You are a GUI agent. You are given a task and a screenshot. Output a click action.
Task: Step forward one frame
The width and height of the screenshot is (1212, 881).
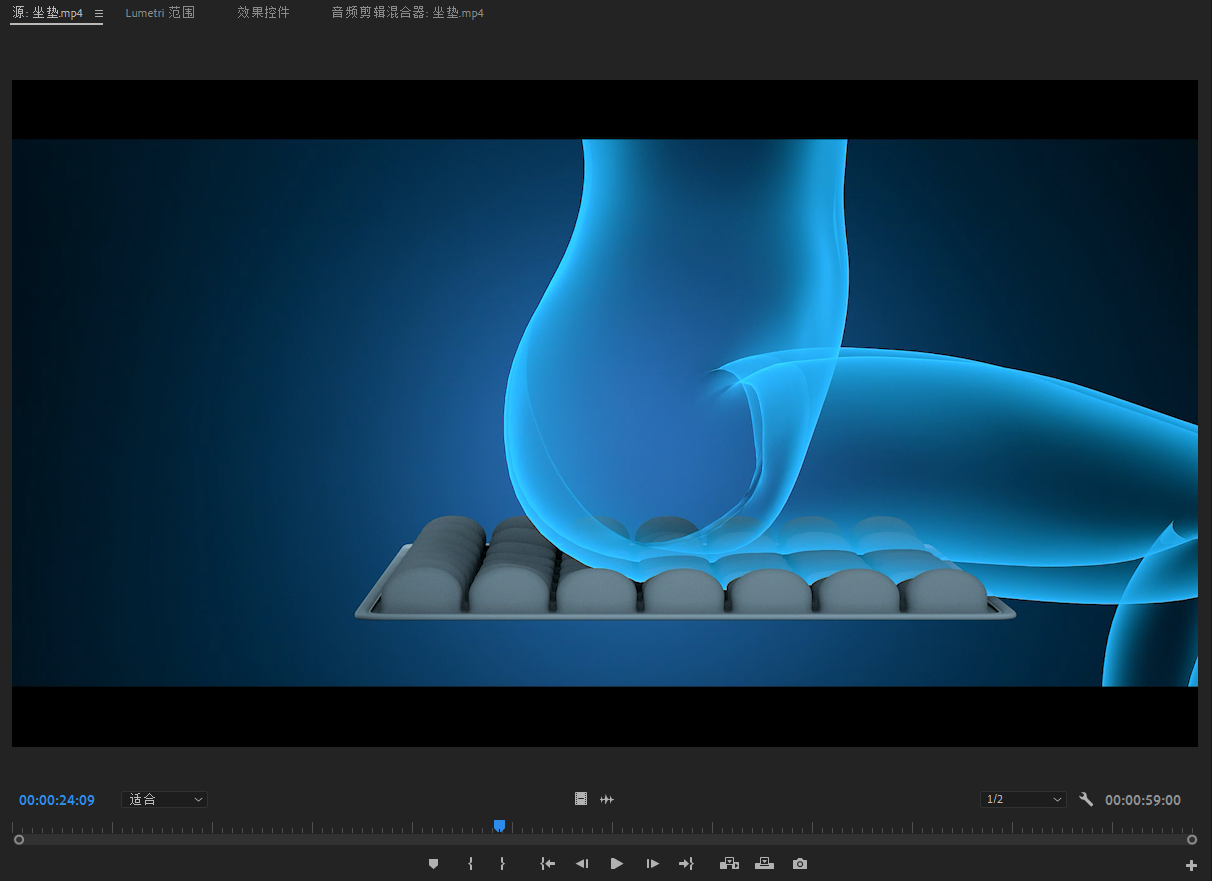click(x=652, y=864)
